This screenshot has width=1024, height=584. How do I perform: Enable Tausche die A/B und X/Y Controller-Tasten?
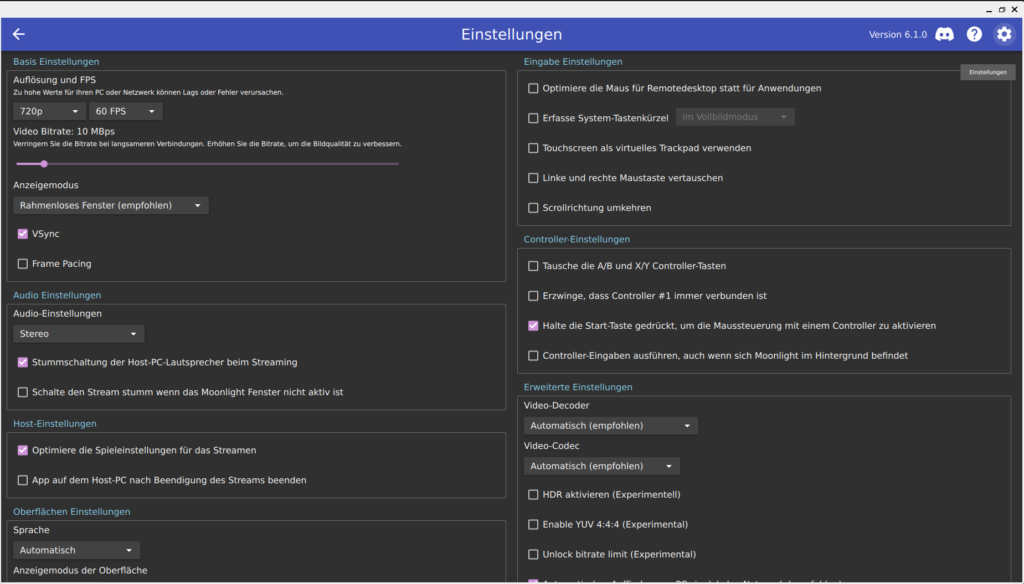534,266
